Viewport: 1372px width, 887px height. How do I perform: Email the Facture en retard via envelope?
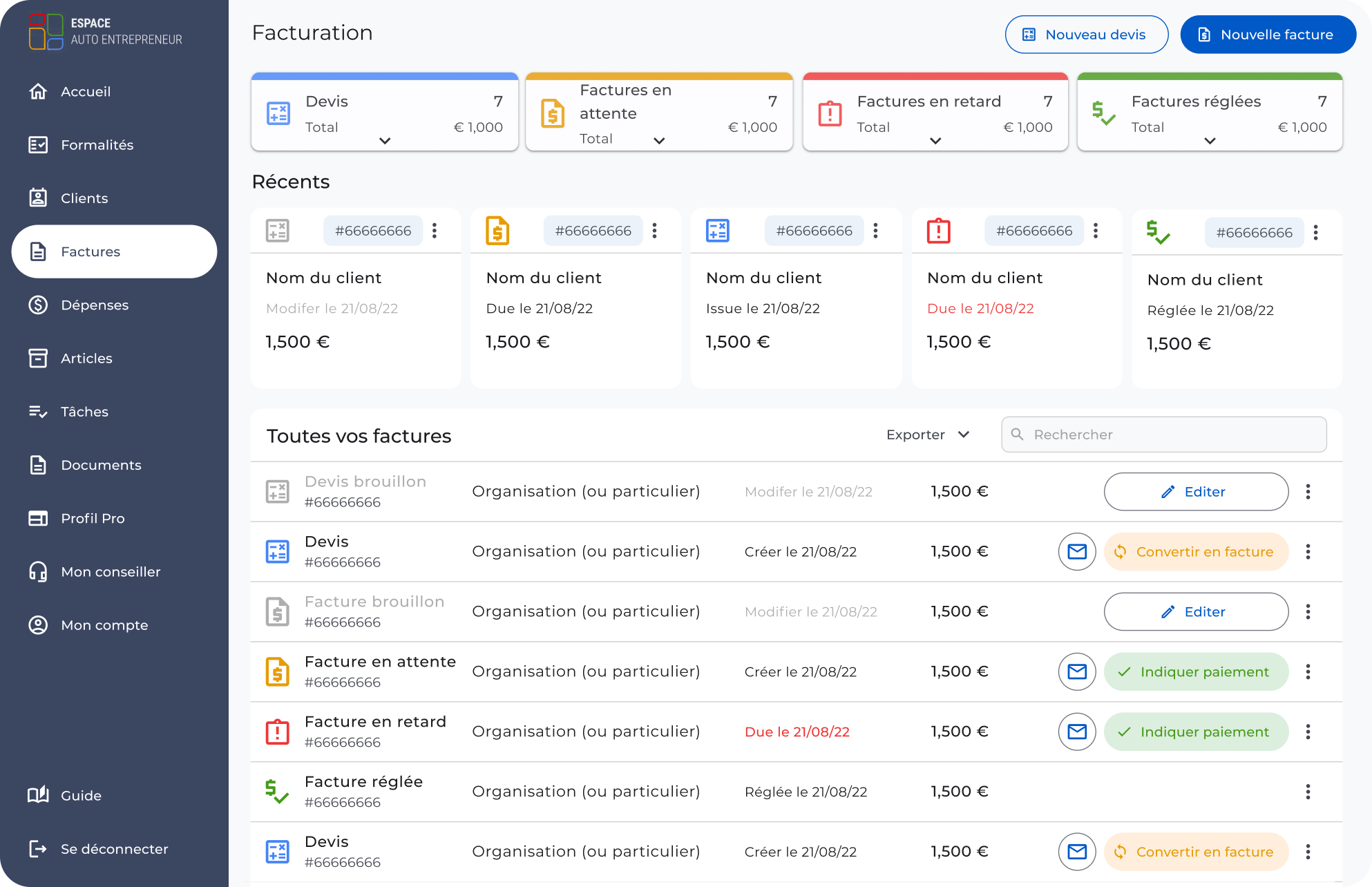click(1077, 732)
